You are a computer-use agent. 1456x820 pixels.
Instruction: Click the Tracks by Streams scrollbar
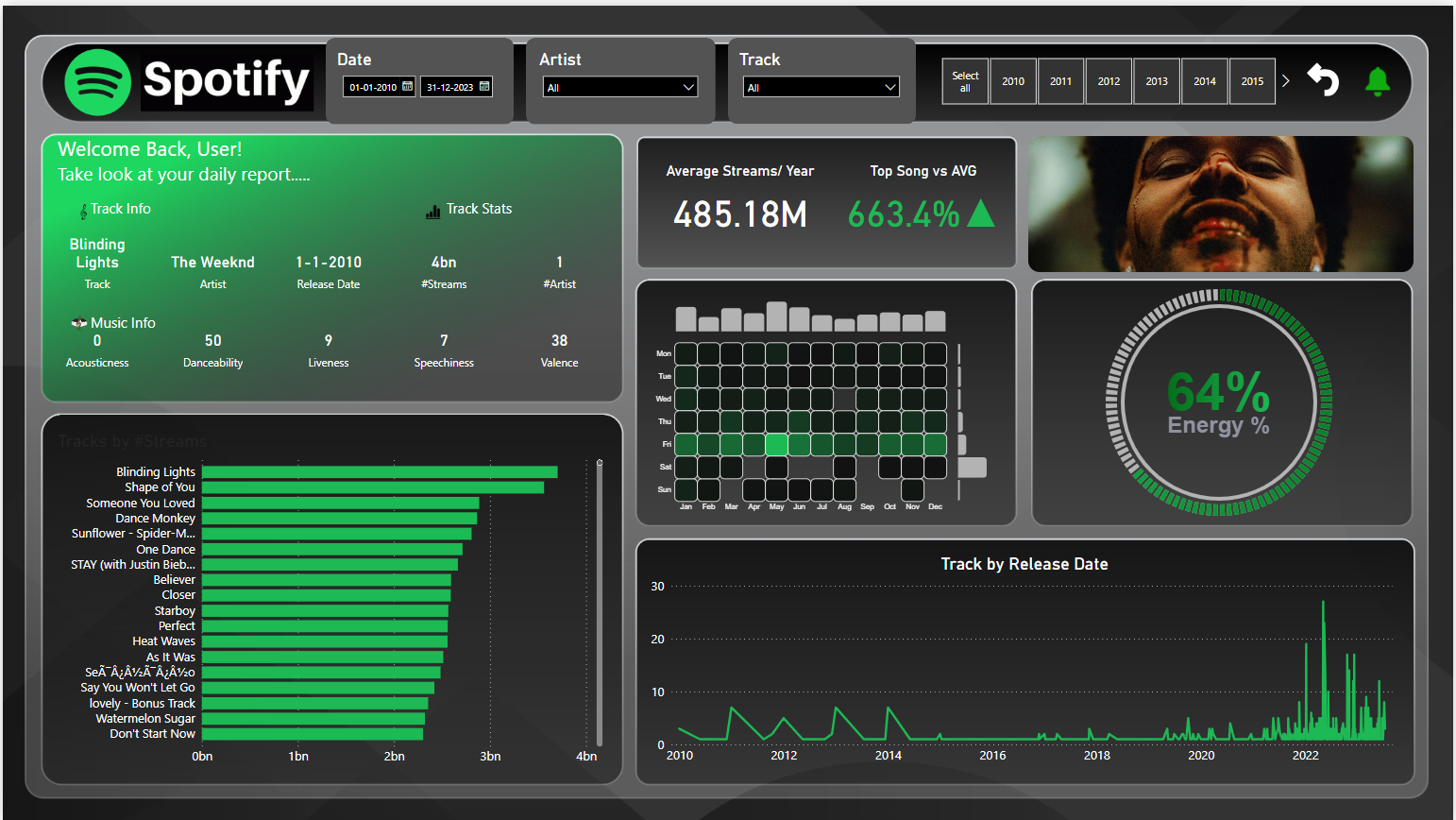pos(600,605)
